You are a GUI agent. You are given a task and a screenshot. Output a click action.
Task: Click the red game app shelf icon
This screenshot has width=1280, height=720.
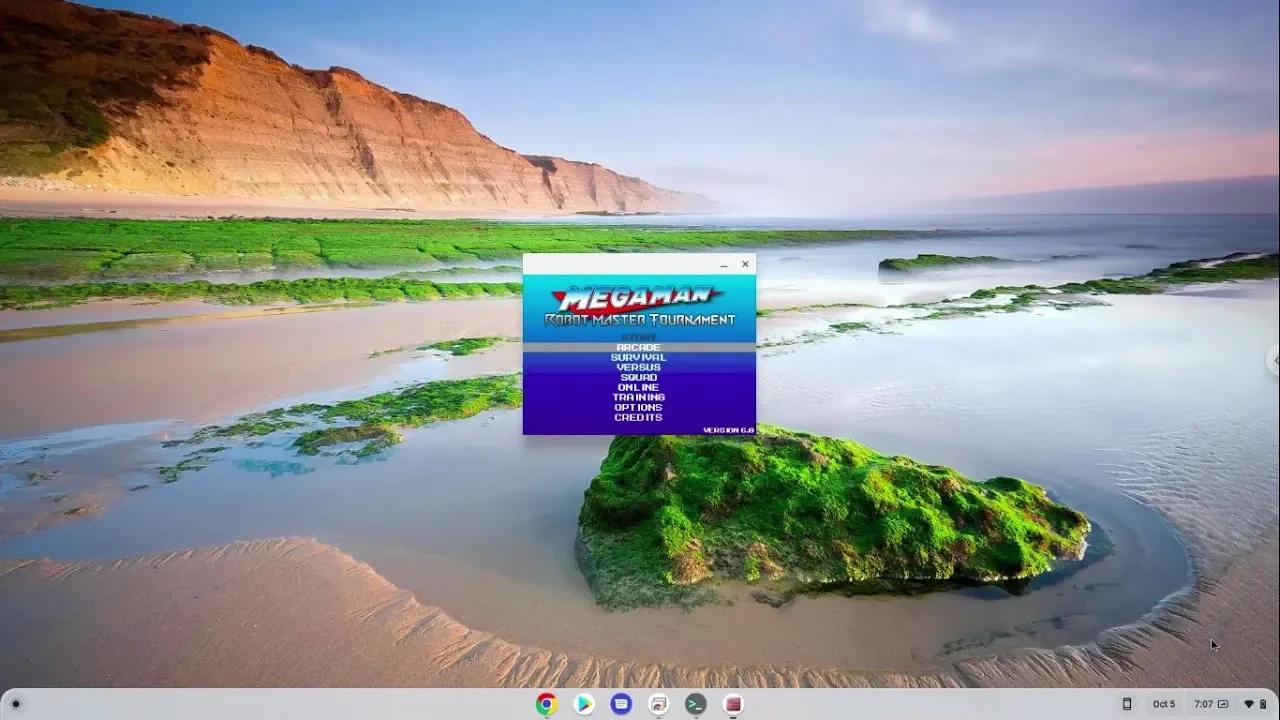733,704
